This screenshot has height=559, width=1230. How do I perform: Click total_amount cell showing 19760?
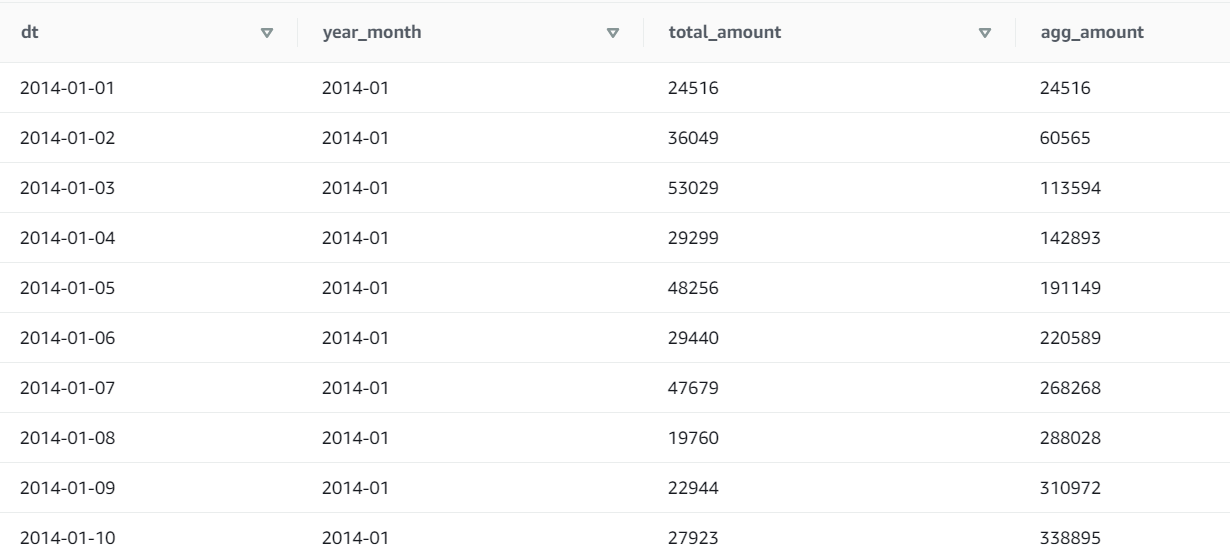pyautogui.click(x=693, y=438)
